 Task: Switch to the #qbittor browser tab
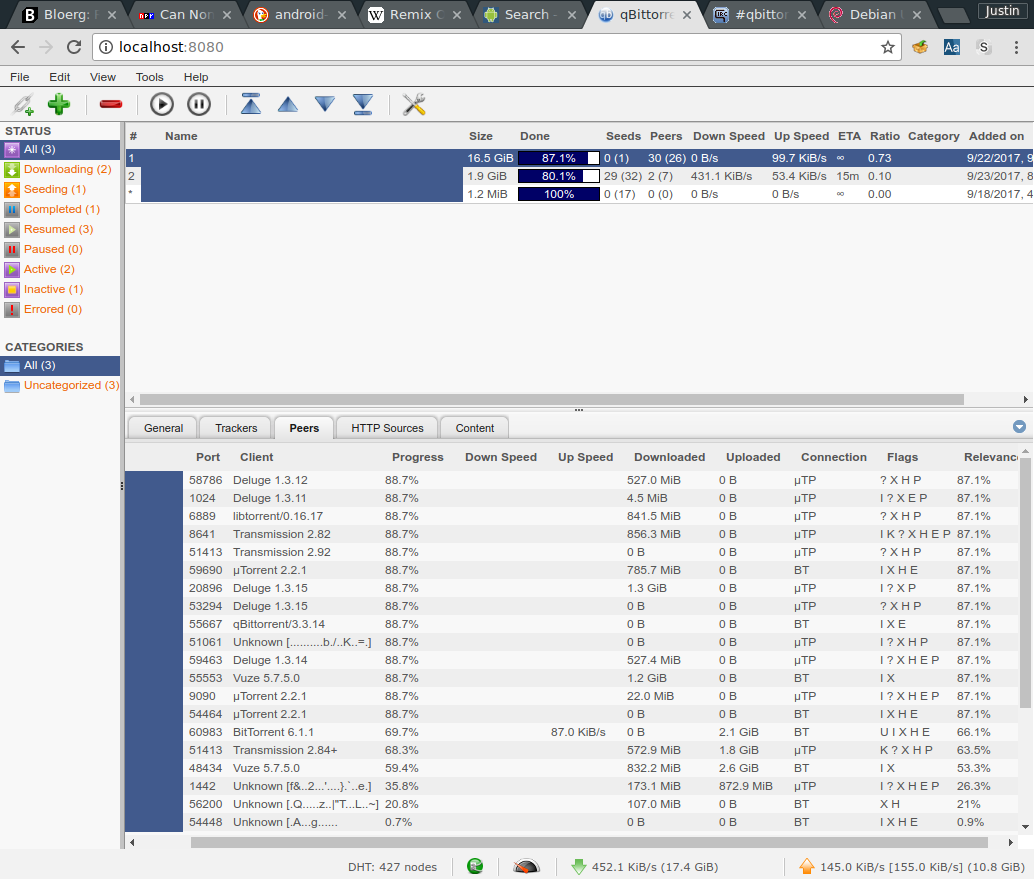coord(762,15)
